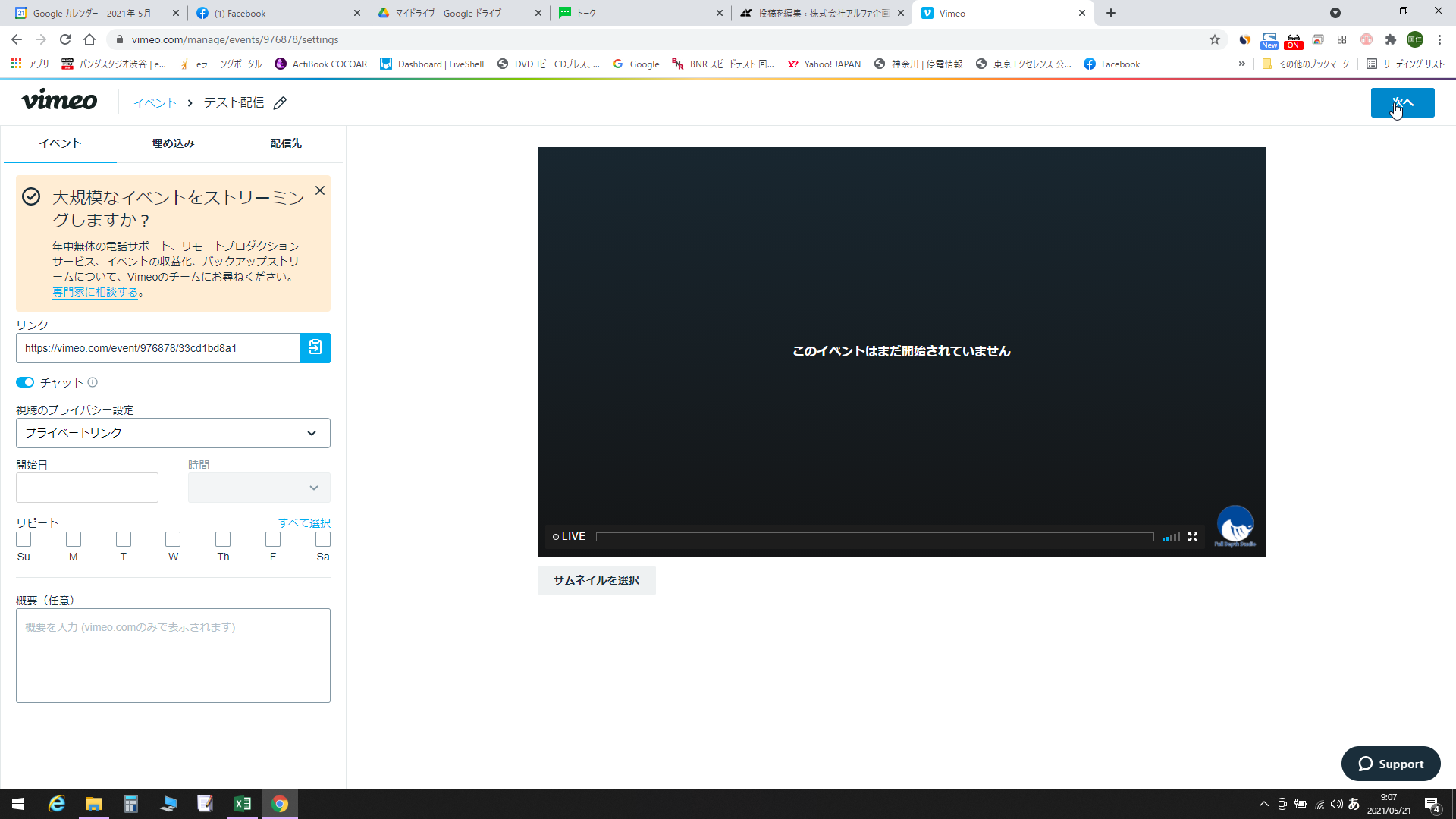Switch to Google Calendar browser tab
1456x819 pixels.
[92, 14]
